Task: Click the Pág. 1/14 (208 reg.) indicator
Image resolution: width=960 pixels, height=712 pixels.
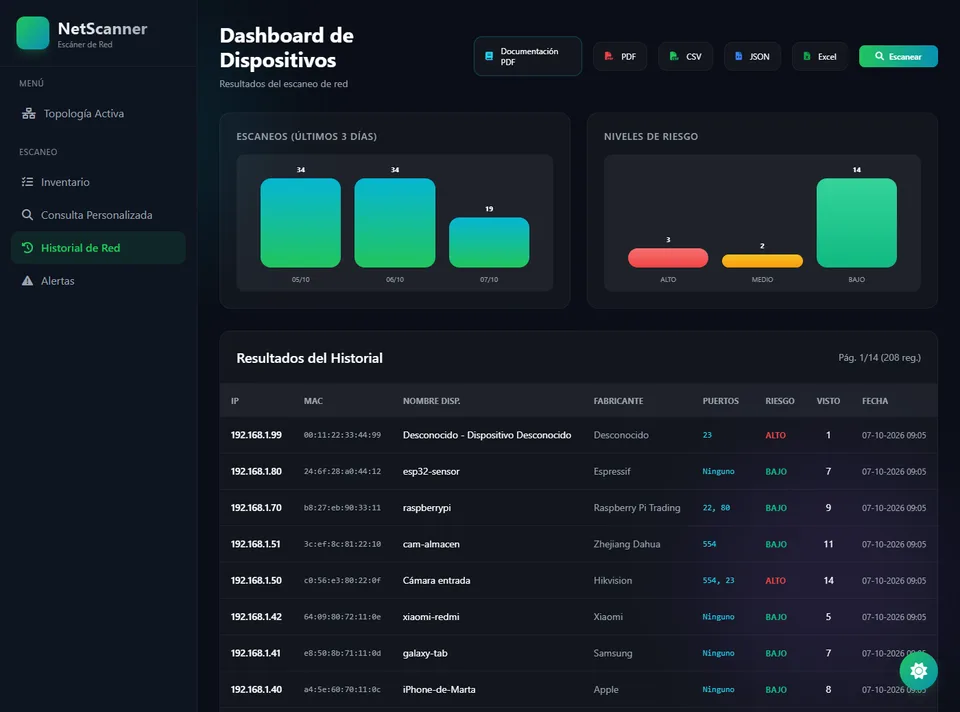Action: point(879,358)
